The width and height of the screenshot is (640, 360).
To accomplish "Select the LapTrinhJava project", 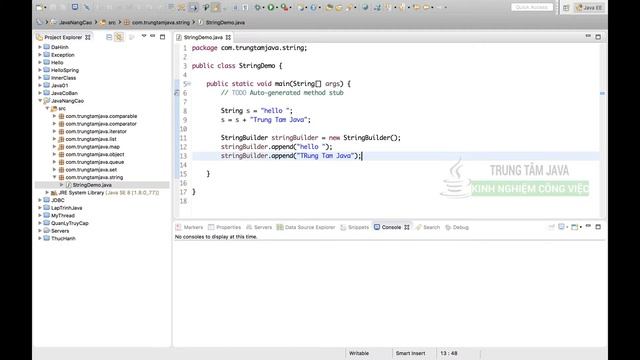I will [x=67, y=208].
